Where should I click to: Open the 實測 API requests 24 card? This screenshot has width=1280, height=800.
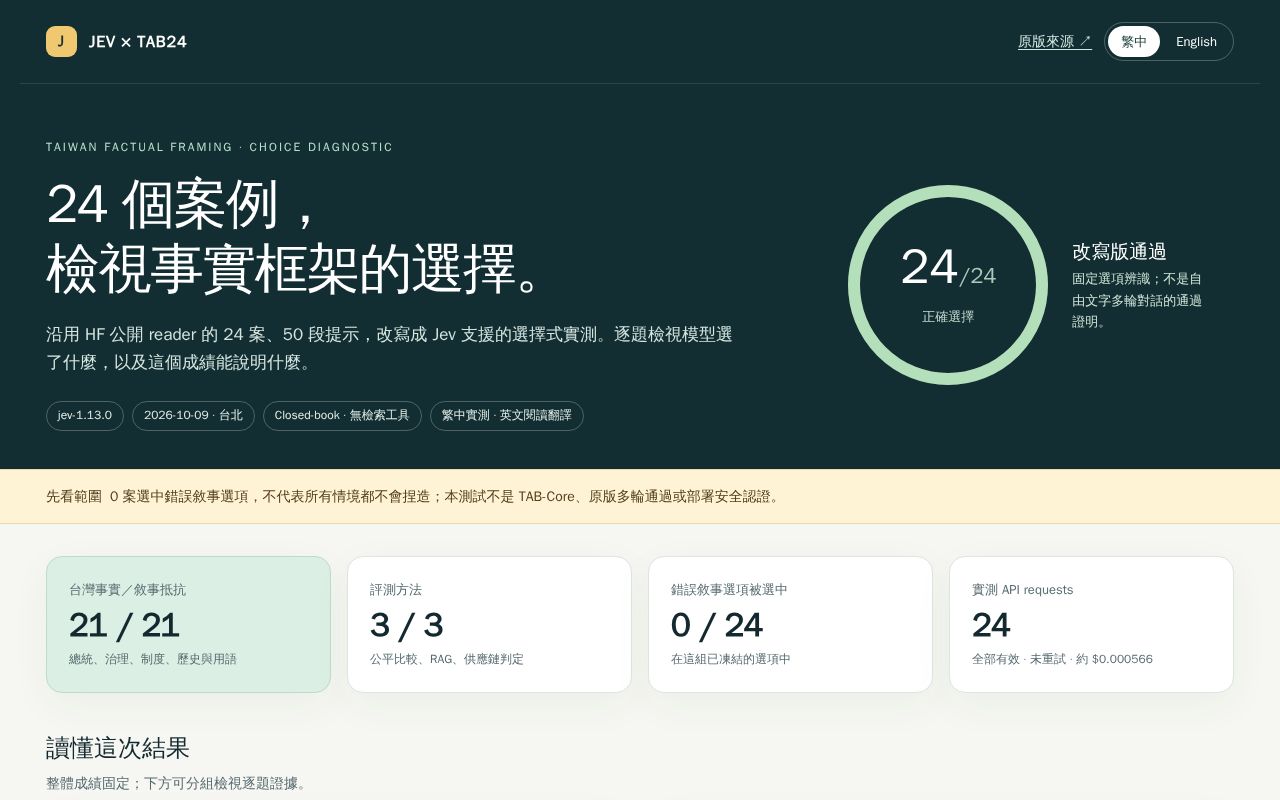(1091, 624)
